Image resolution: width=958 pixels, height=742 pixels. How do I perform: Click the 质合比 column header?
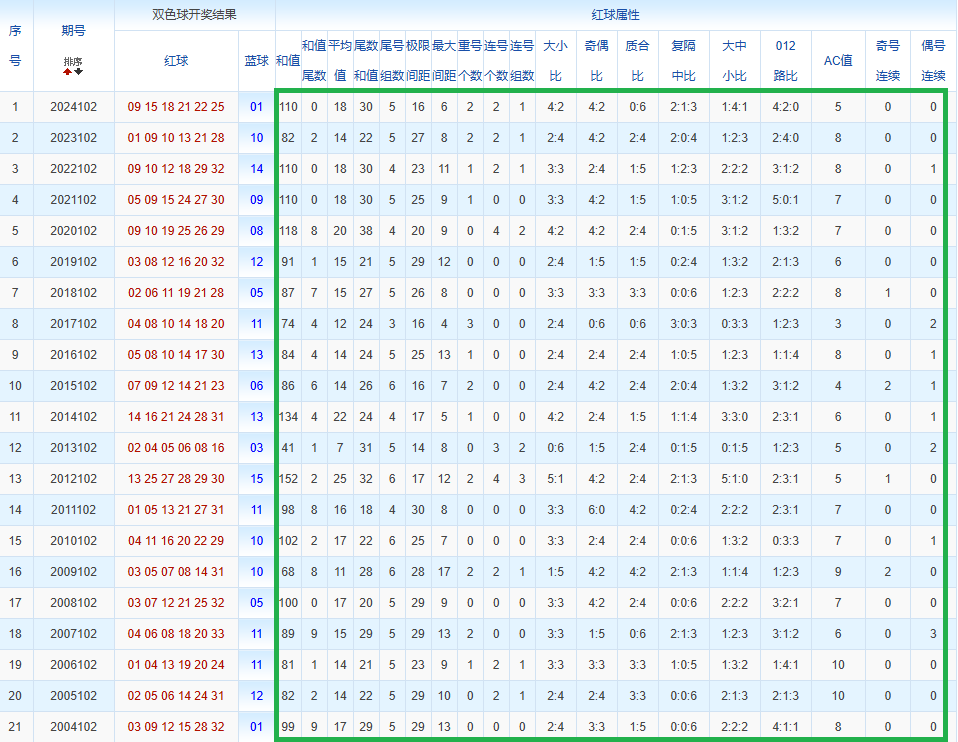pyautogui.click(x=637, y=61)
